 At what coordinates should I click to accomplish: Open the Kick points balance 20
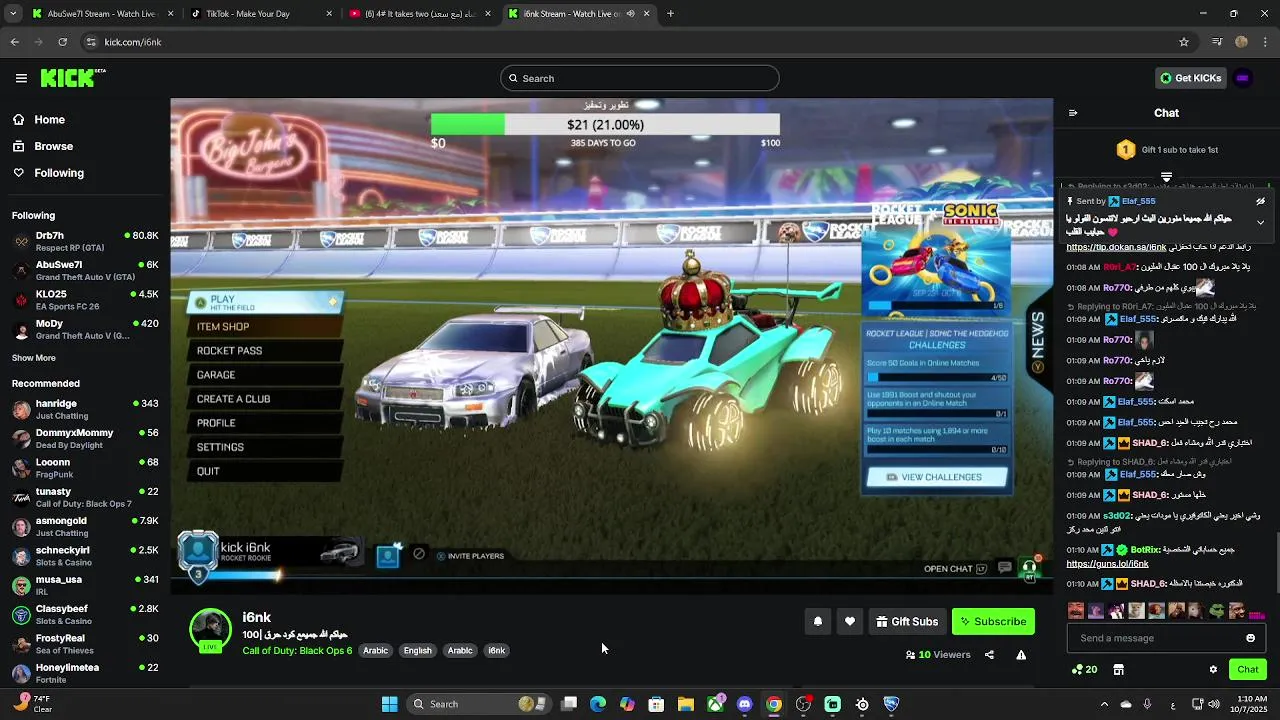pyautogui.click(x=1084, y=670)
